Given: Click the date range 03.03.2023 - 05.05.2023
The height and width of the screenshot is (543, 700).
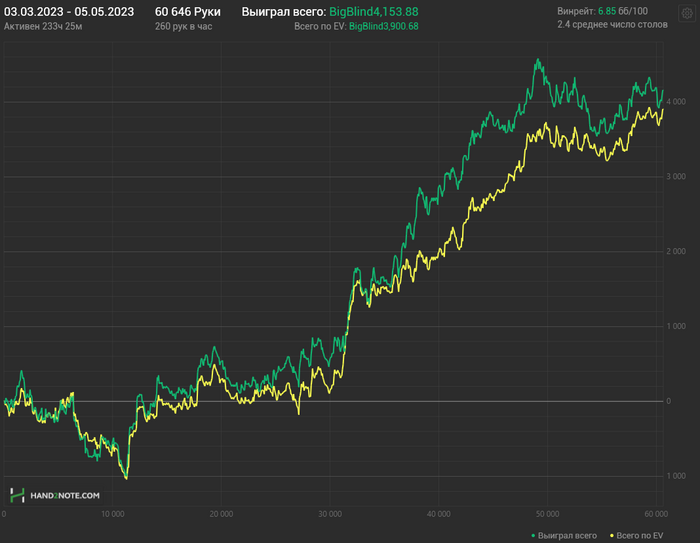Looking at the screenshot, I should pyautogui.click(x=69, y=12).
